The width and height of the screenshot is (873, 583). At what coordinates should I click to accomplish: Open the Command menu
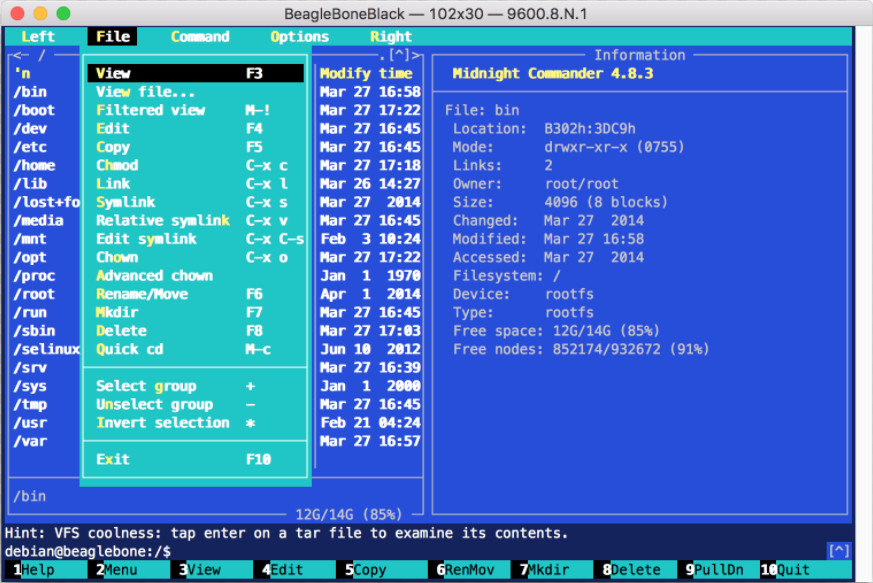coord(200,37)
